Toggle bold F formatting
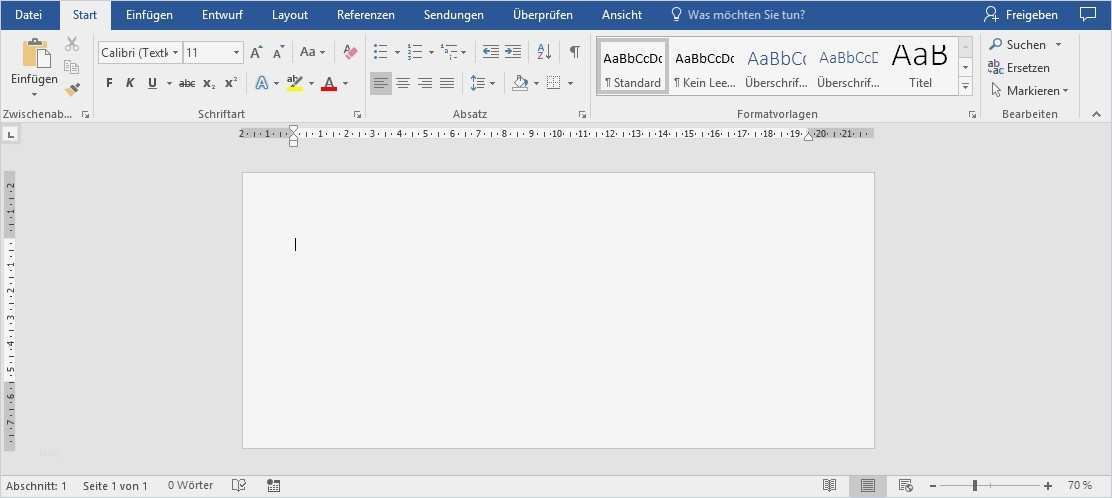 (x=109, y=84)
